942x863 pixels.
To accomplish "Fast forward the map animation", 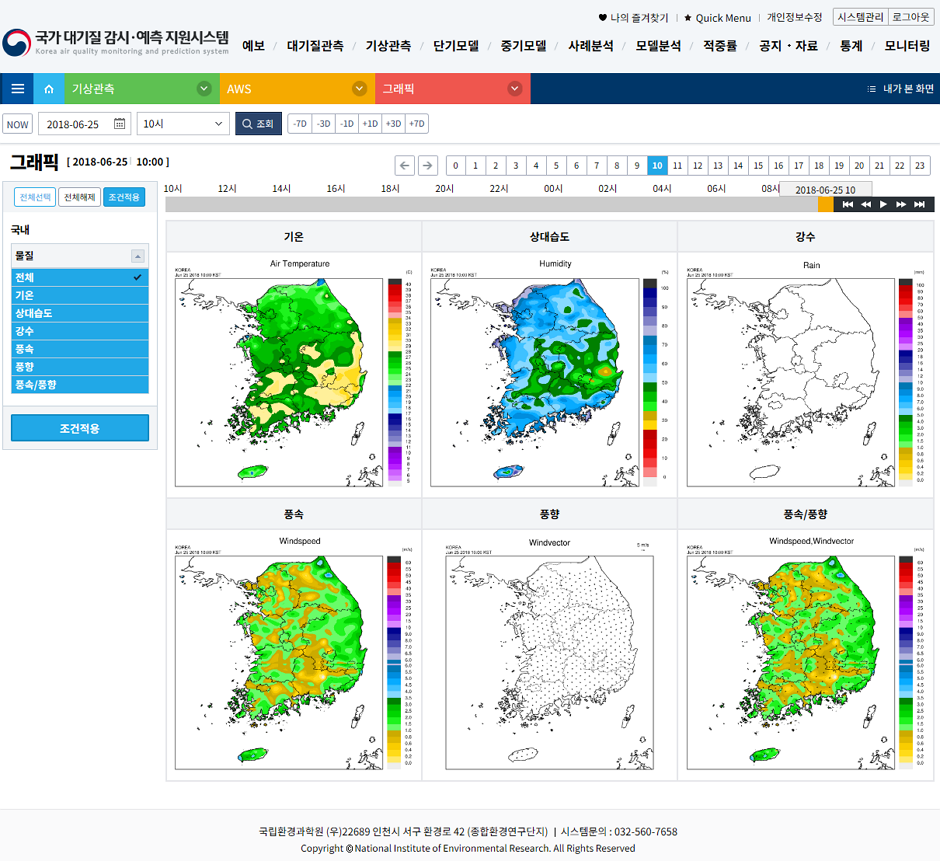I will pos(901,205).
